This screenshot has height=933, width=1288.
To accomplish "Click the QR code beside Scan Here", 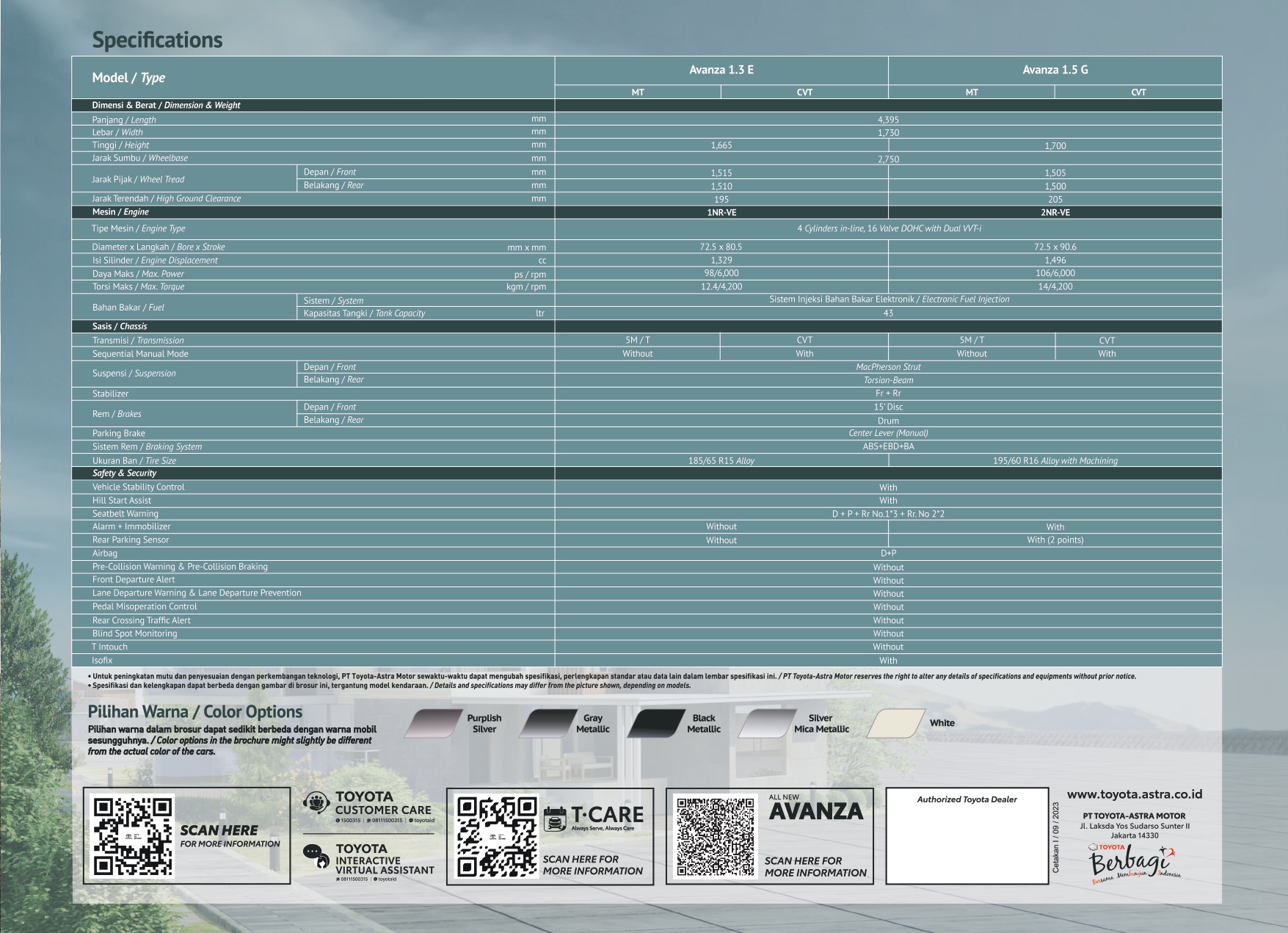I will coord(134,837).
